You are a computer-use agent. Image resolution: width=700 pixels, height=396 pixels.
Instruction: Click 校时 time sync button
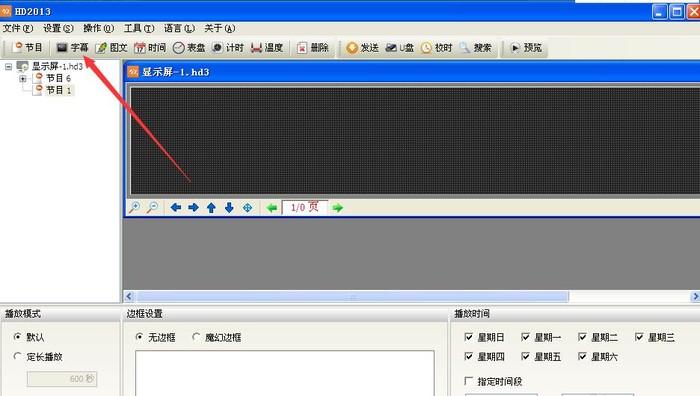437,47
